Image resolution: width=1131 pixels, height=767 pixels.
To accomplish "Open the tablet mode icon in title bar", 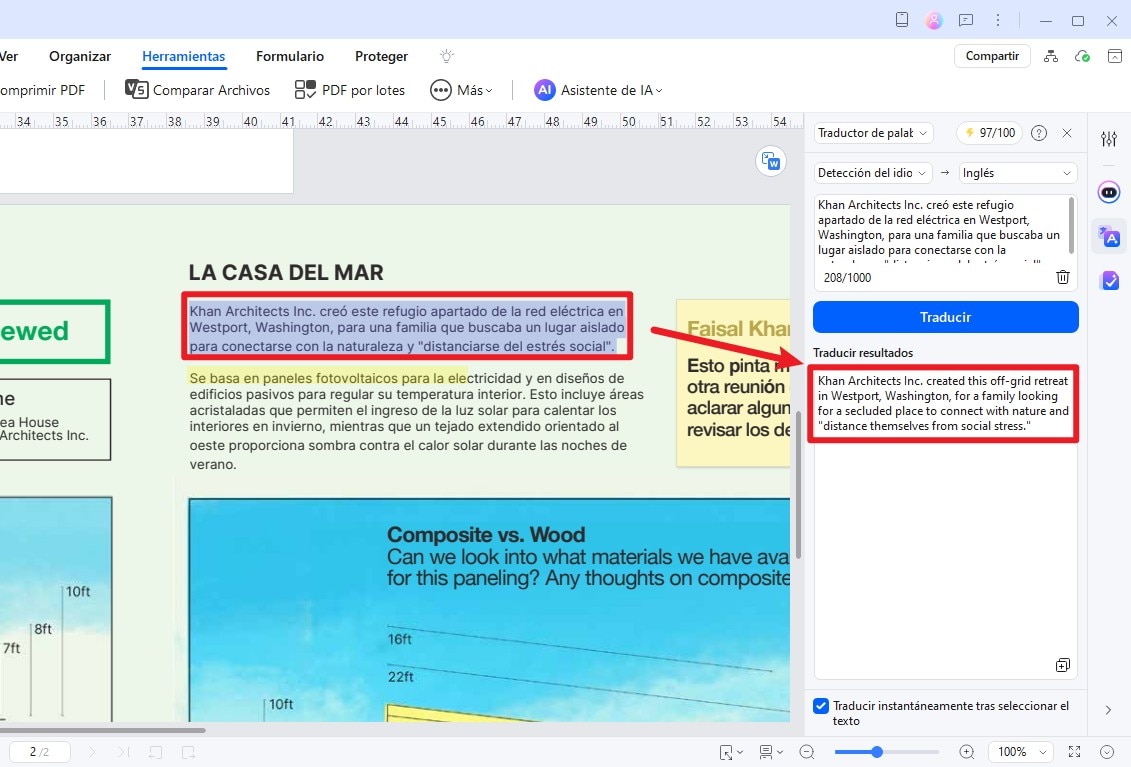I will [902, 20].
